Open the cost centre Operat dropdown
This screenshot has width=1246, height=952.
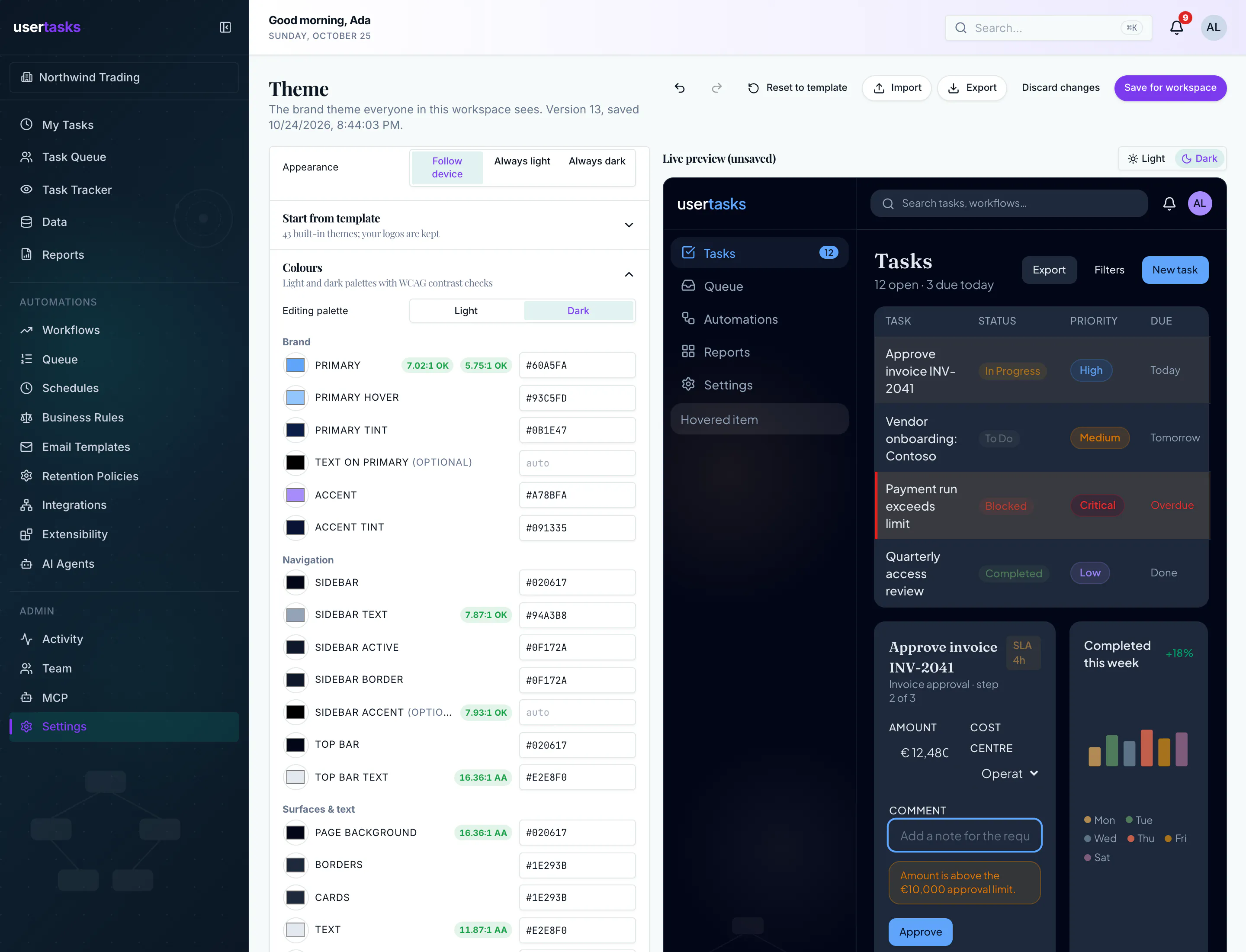(1009, 774)
